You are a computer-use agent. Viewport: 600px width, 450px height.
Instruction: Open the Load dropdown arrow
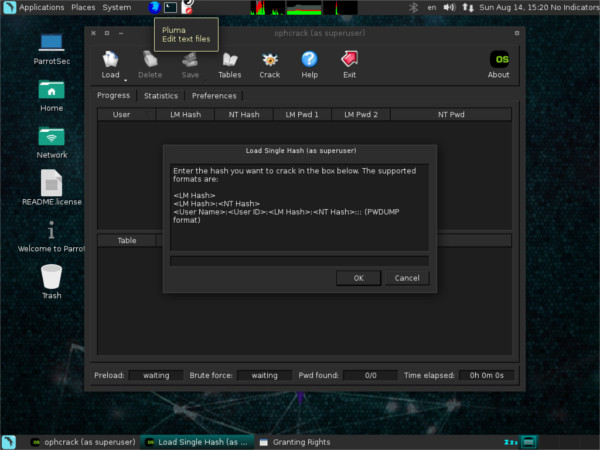(x=126, y=80)
